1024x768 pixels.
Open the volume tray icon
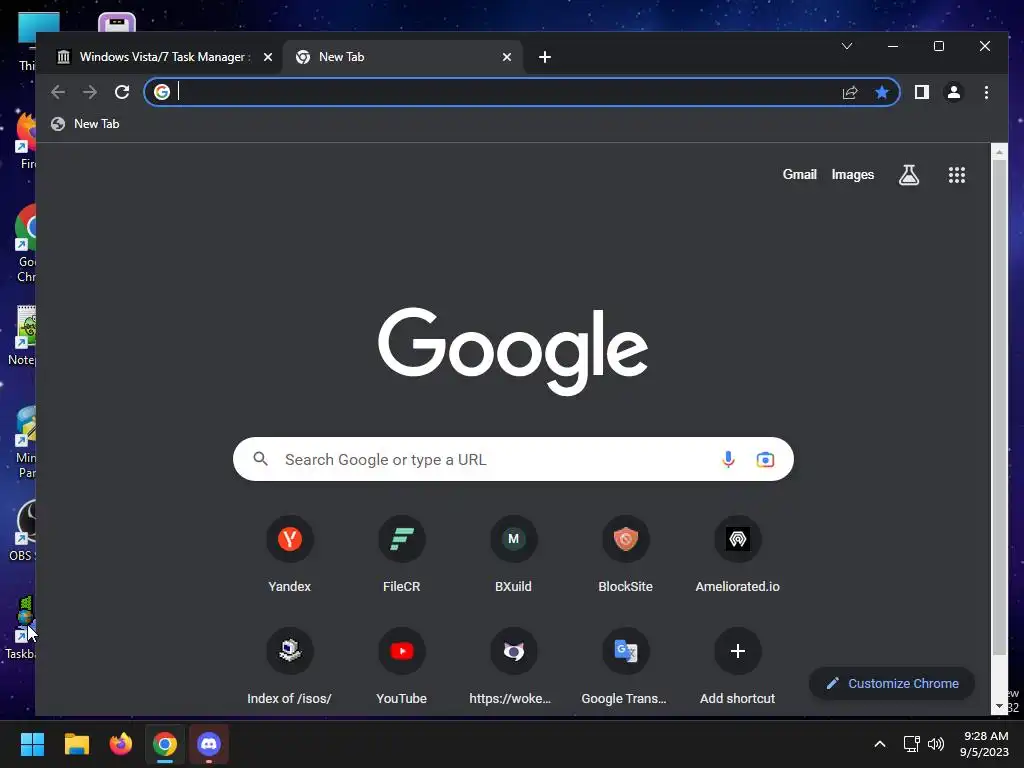pos(936,744)
